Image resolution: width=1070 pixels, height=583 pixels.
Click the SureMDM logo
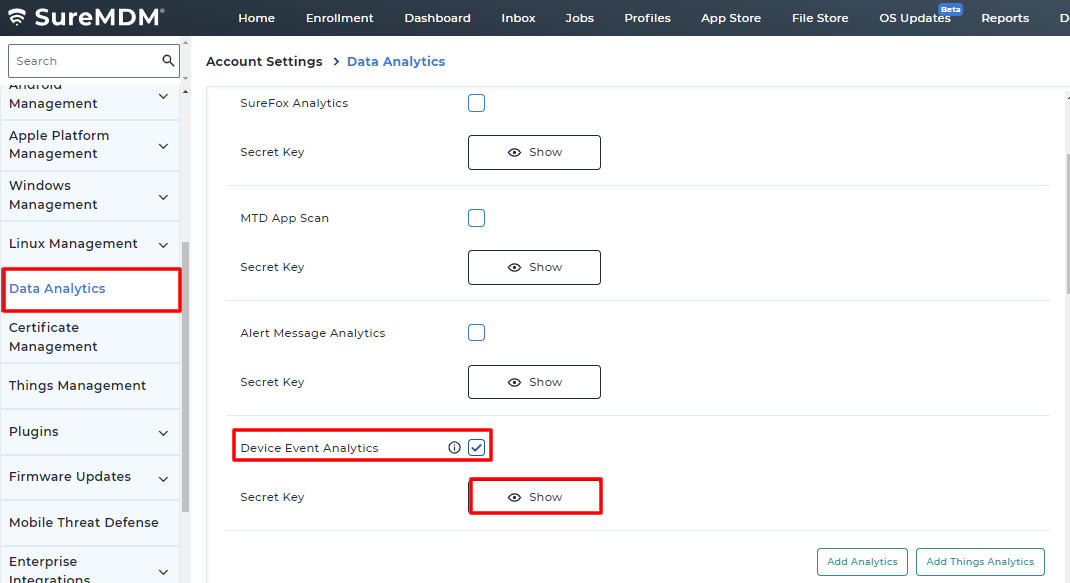click(x=87, y=17)
